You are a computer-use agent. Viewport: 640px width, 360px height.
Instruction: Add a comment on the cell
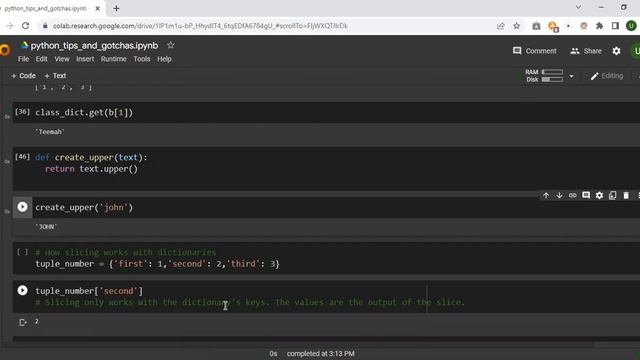coord(586,196)
